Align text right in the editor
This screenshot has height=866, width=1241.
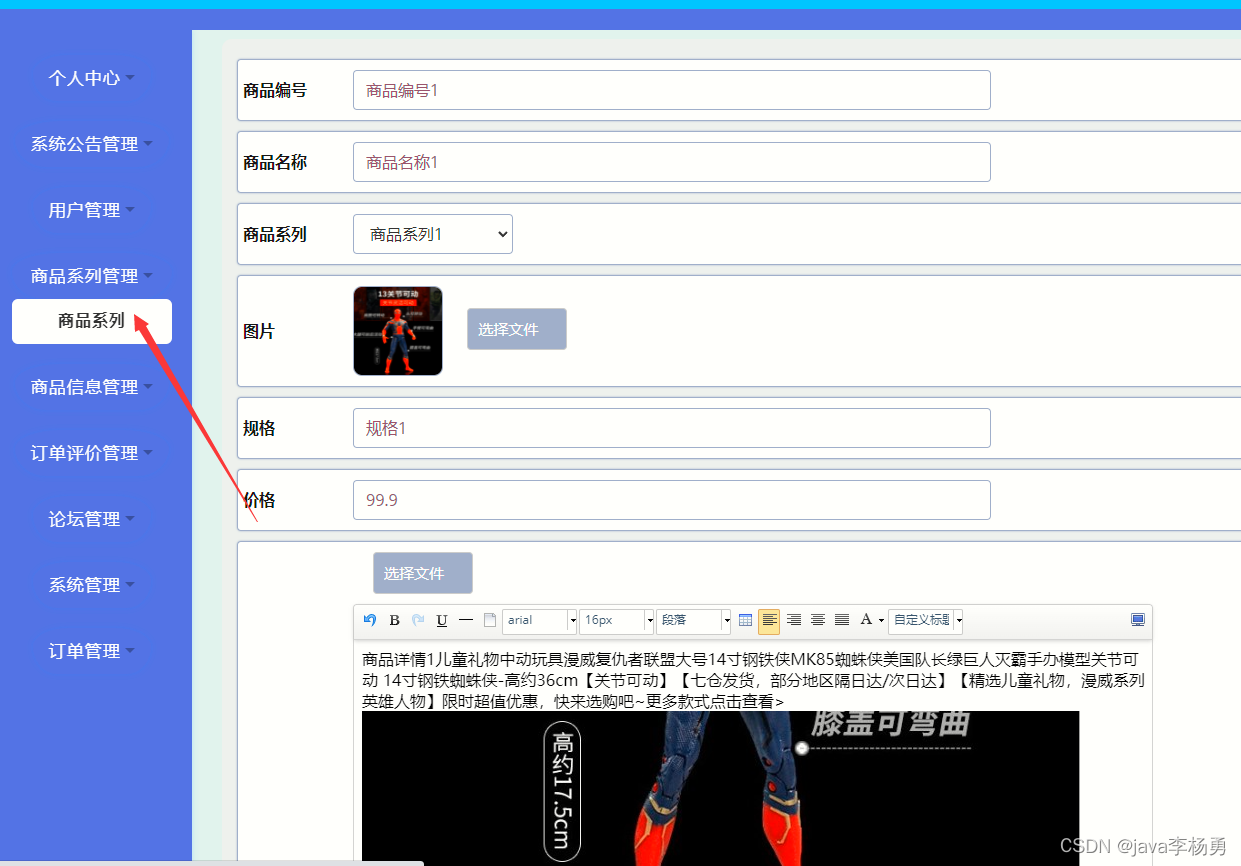point(794,620)
